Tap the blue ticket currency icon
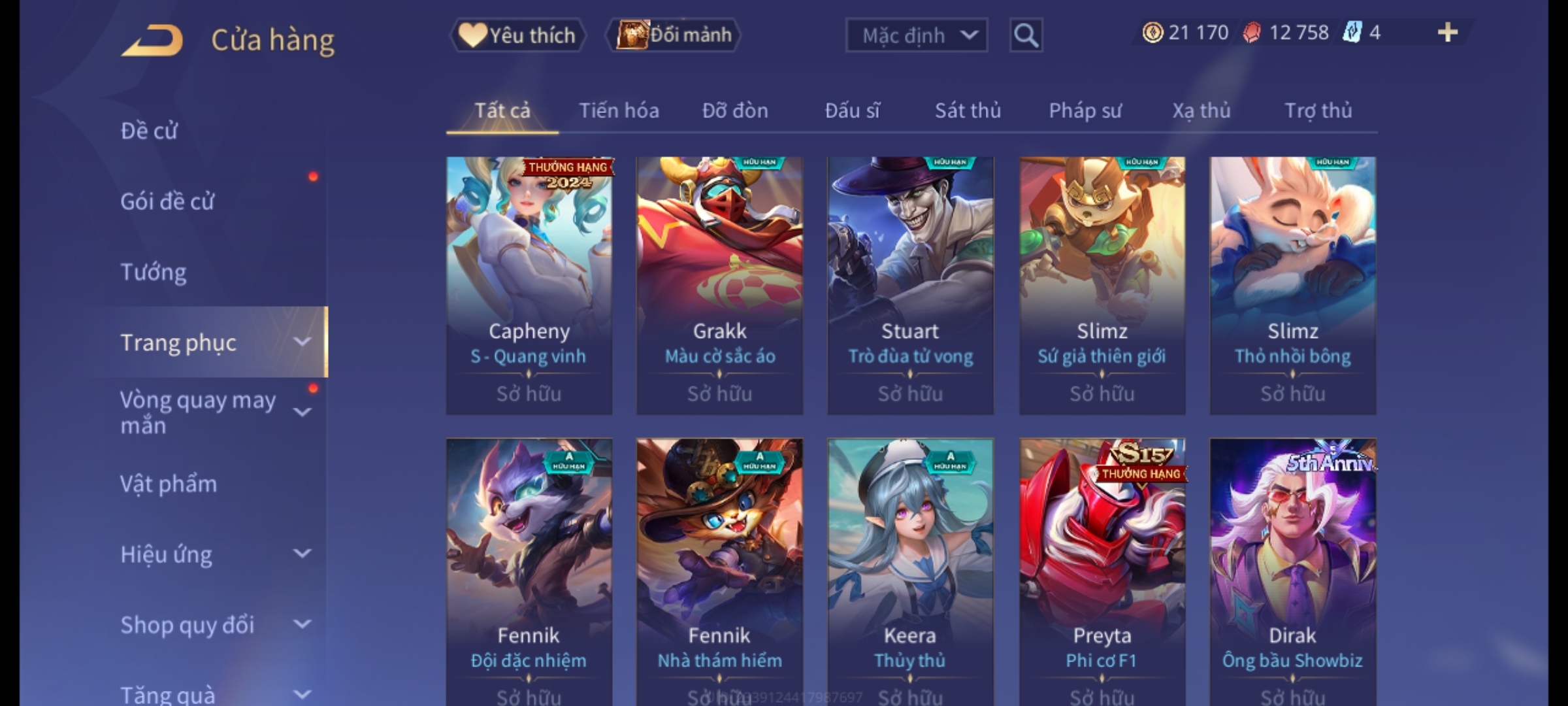Image resolution: width=1568 pixels, height=706 pixels. (1352, 33)
